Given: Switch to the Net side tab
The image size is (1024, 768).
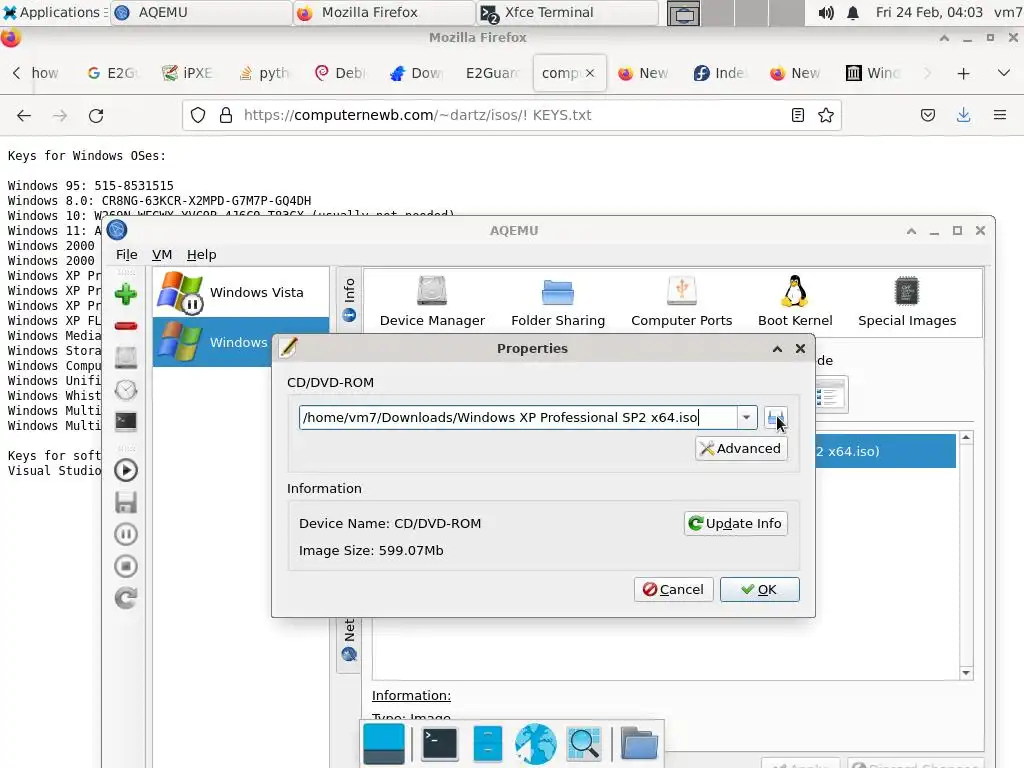Looking at the screenshot, I should coord(349,640).
